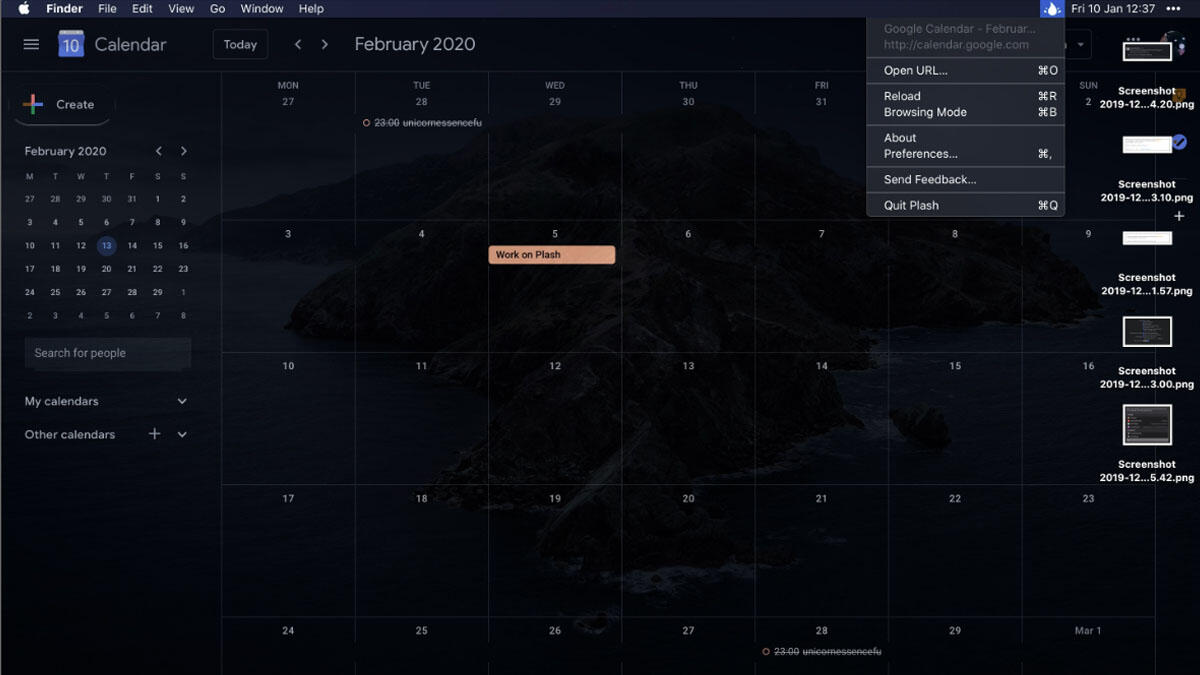Add other calendars with plus icon

pos(154,434)
